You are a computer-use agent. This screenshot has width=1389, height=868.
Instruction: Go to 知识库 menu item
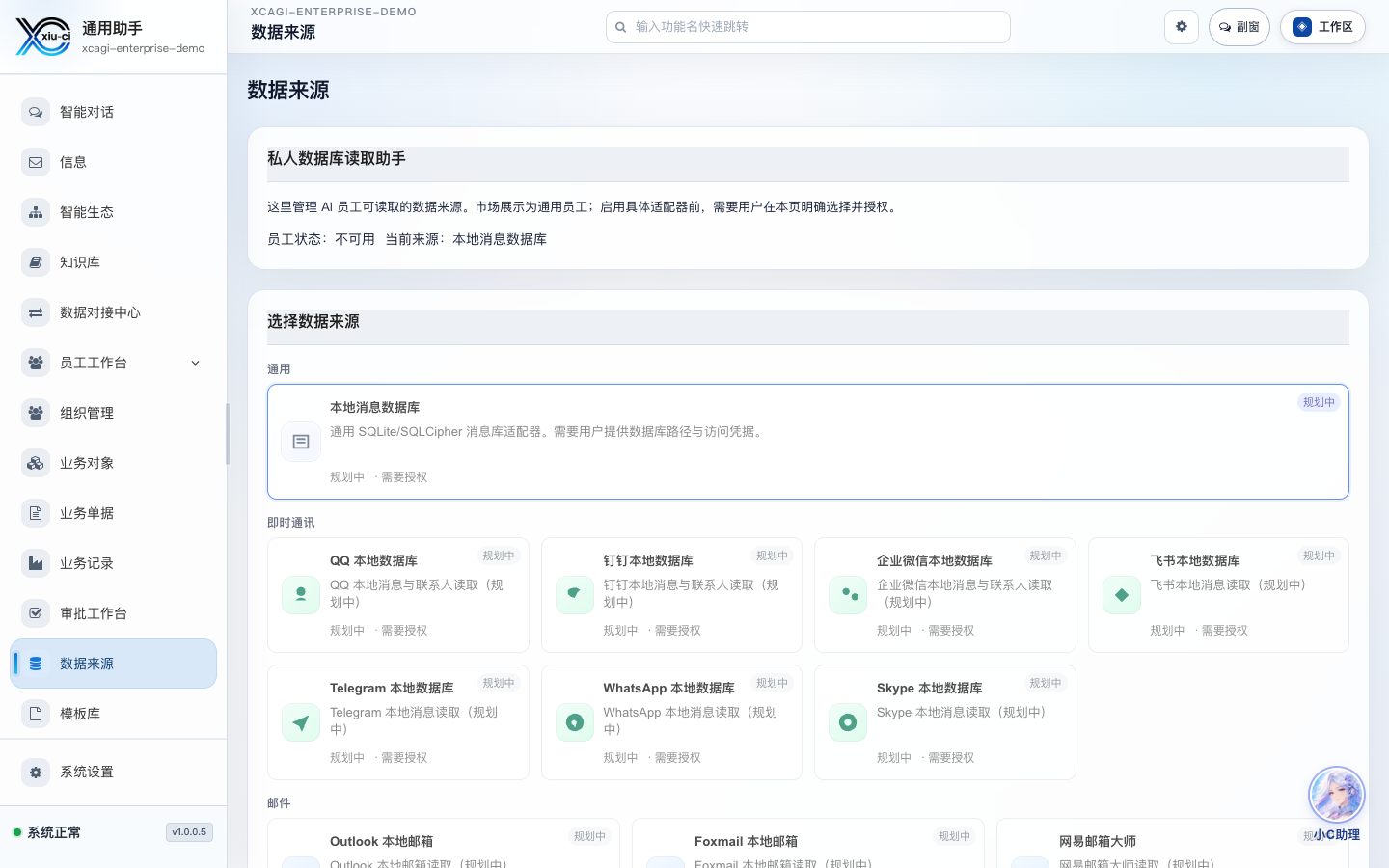(113, 262)
